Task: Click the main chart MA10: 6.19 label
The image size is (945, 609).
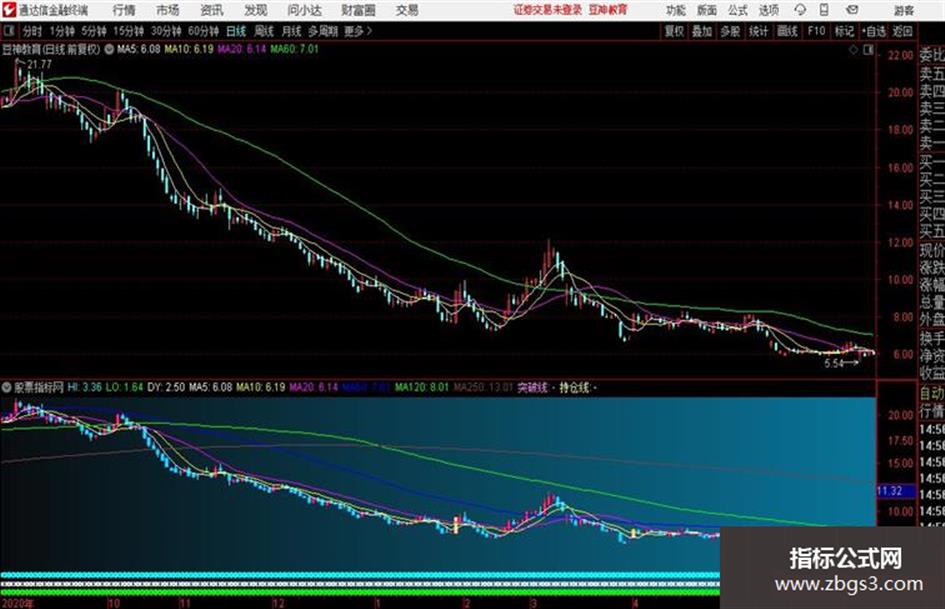Action: point(189,49)
